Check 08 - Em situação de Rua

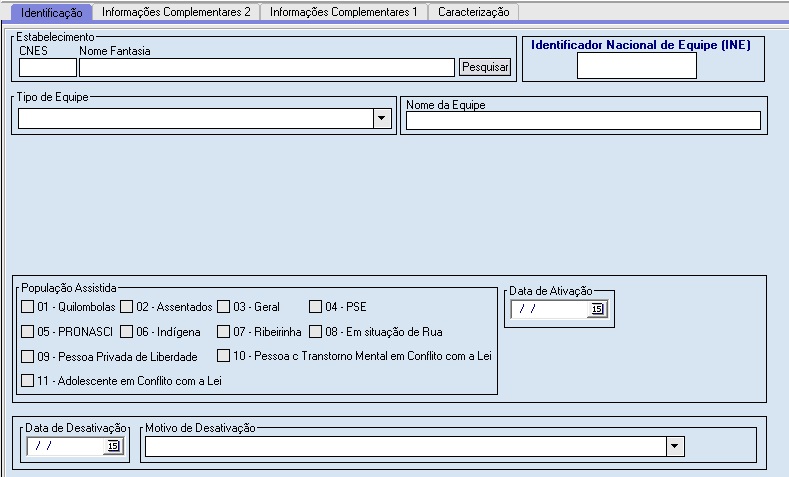tap(315, 331)
